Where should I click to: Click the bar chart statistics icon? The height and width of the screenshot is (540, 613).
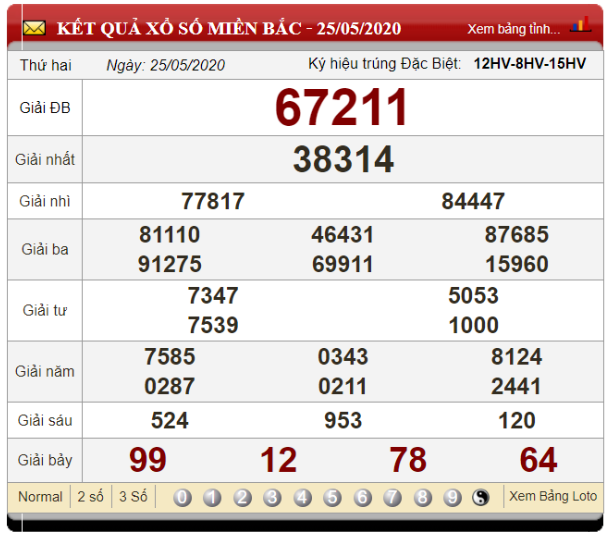point(579,26)
